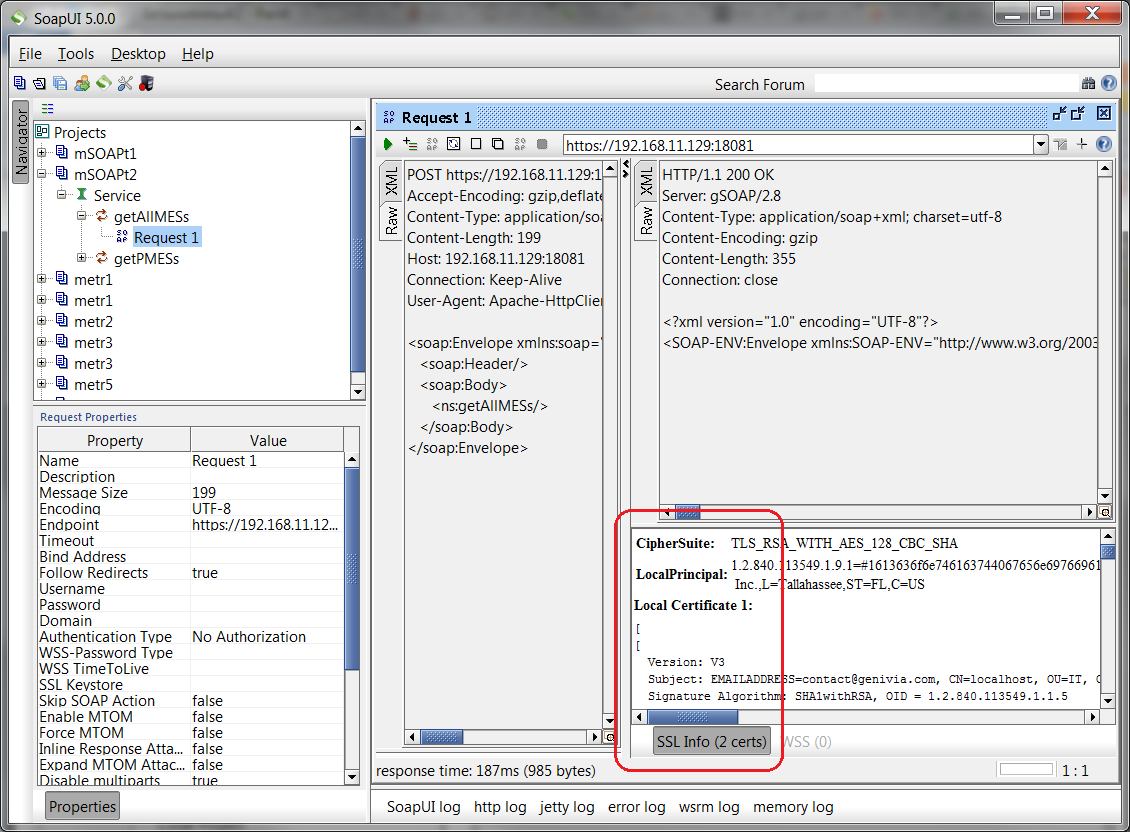Viewport: 1130px width, 832px height.
Task: Open the Desktop menu
Action: [x=138, y=54]
